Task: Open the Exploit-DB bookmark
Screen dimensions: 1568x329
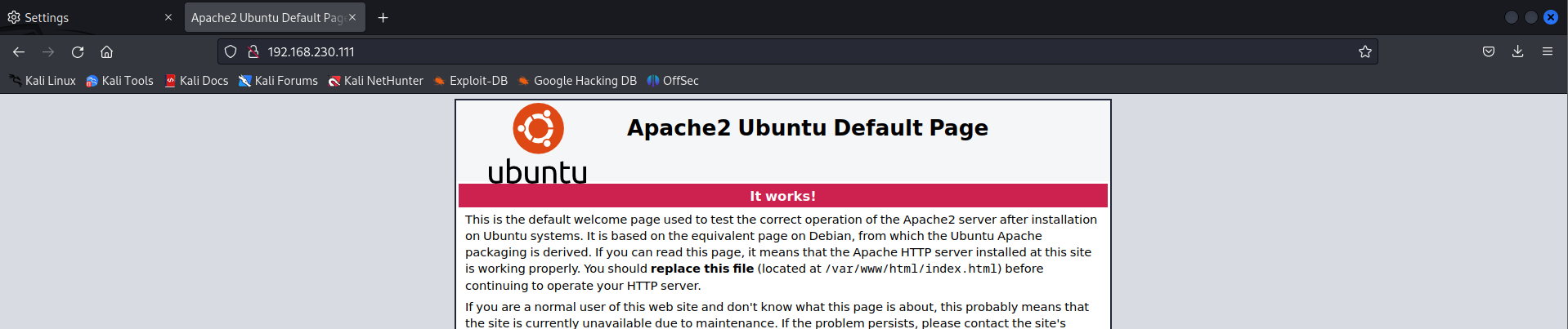Action: pyautogui.click(x=471, y=81)
